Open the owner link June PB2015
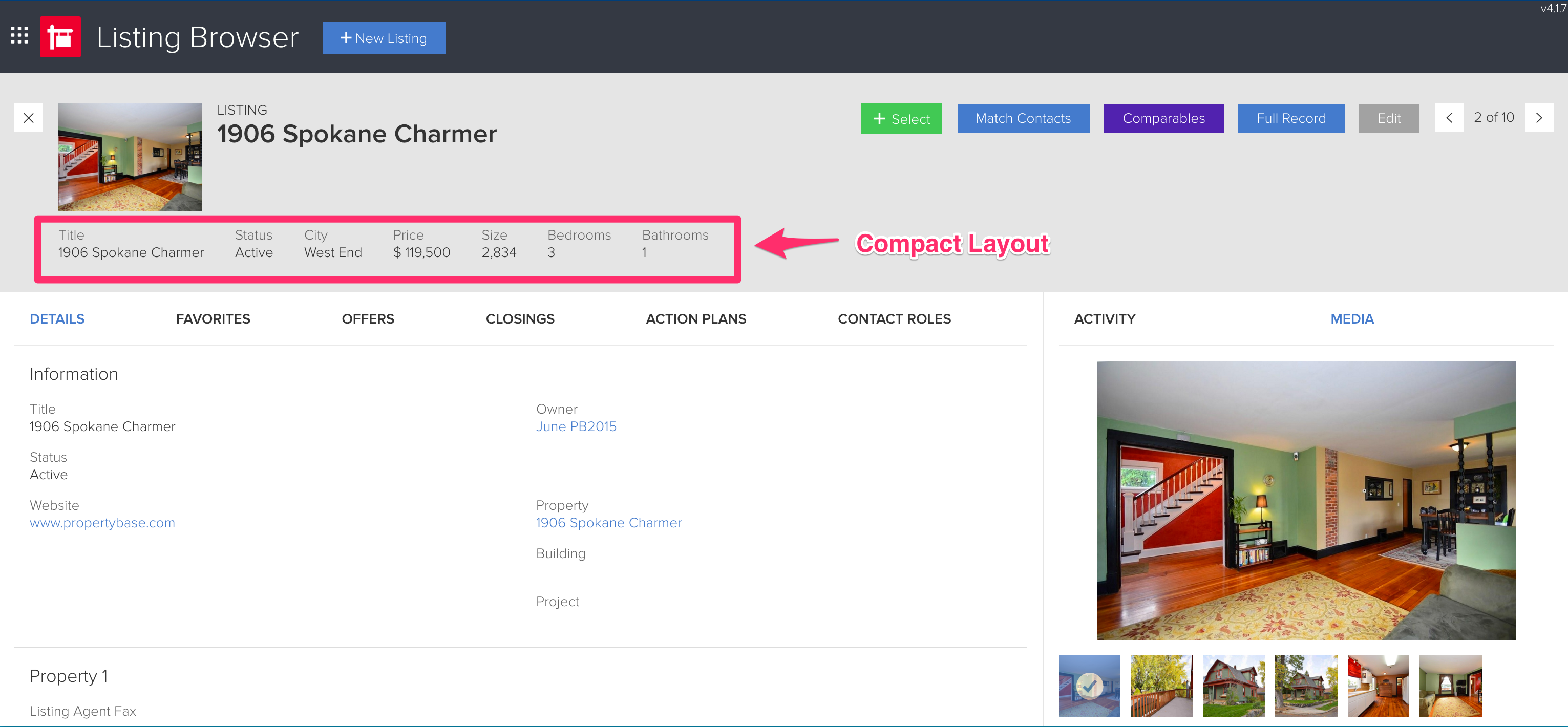 click(576, 426)
